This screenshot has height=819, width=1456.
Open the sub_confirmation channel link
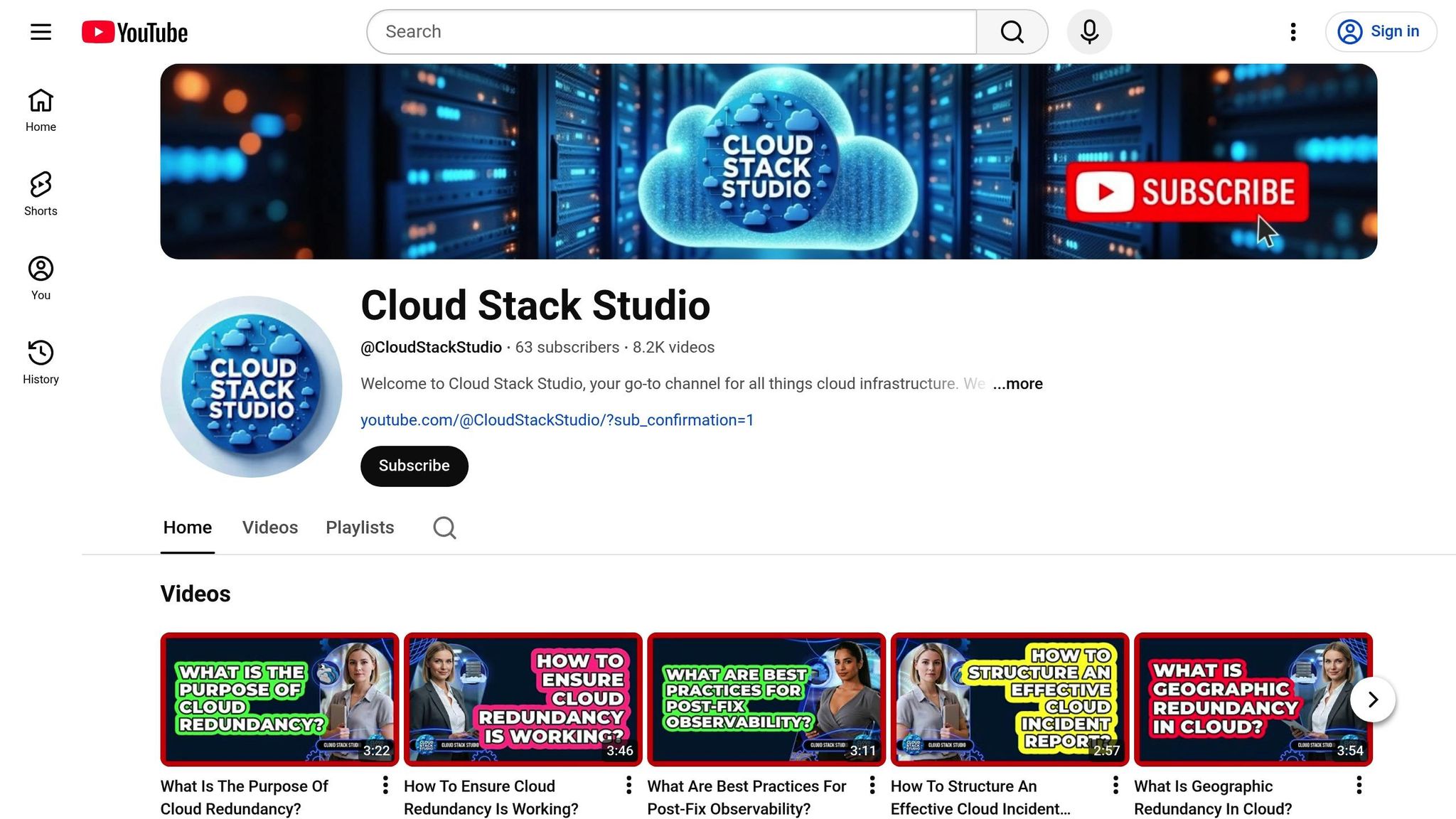557,420
